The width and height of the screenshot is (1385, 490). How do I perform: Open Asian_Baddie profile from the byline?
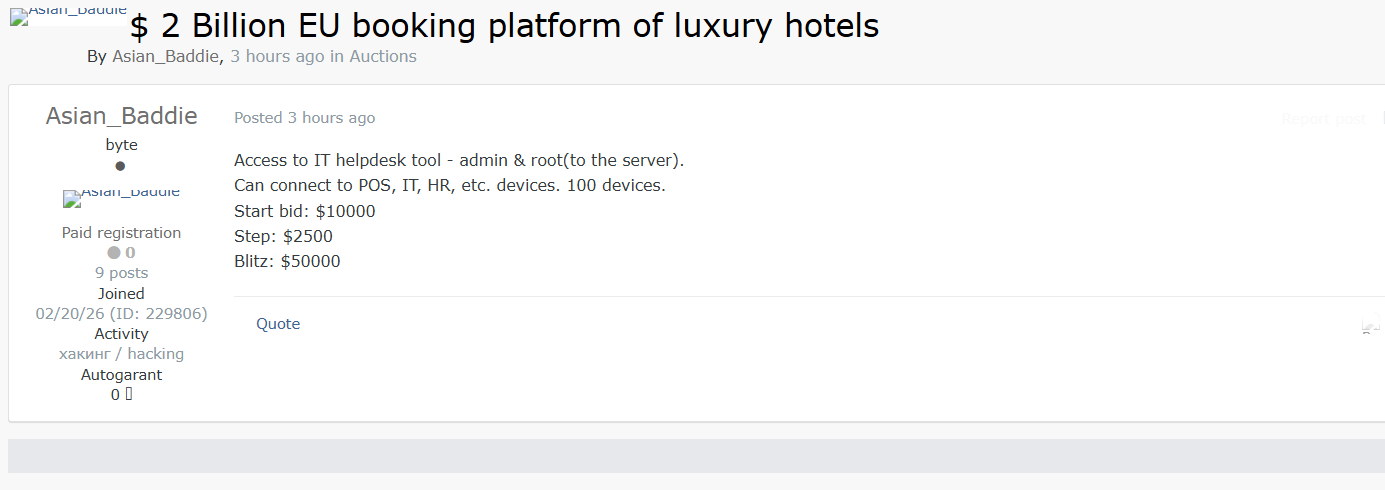pos(165,57)
